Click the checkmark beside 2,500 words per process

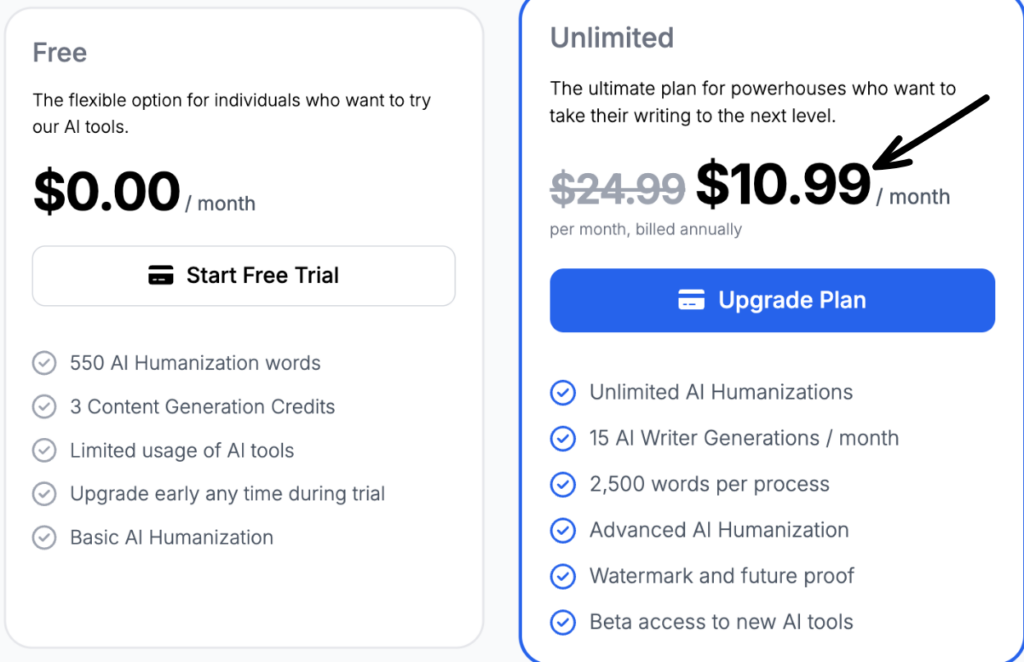pos(562,484)
